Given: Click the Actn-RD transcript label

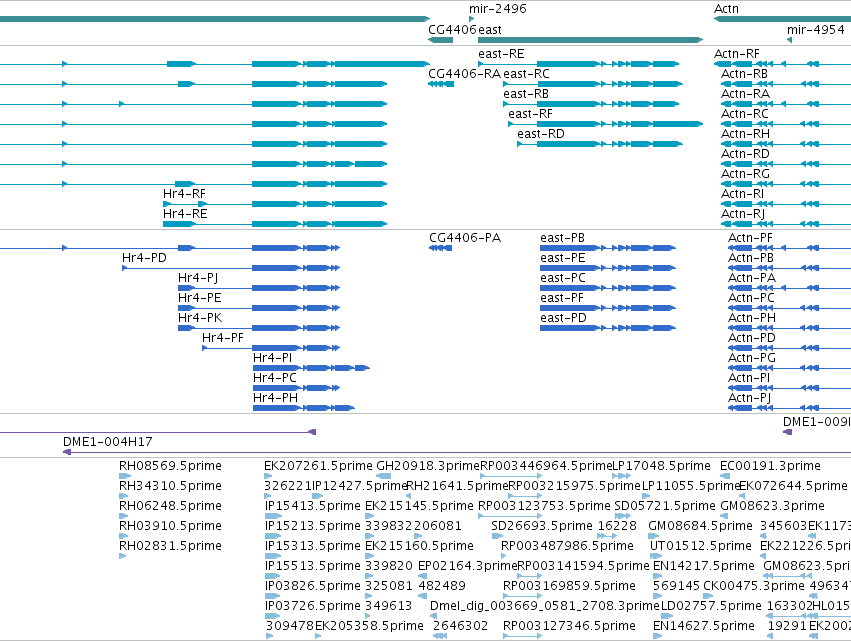Looking at the screenshot, I should [745, 154].
